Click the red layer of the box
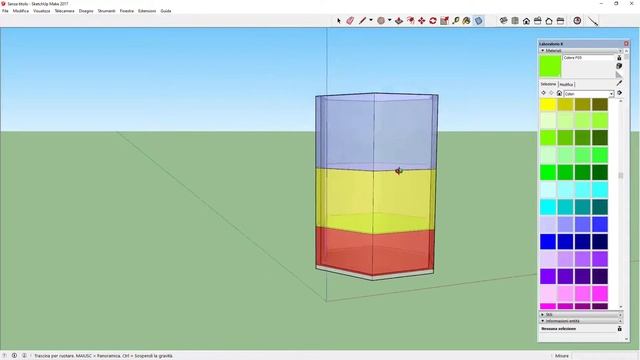Viewport: 640px width, 360px height. pyautogui.click(x=375, y=251)
